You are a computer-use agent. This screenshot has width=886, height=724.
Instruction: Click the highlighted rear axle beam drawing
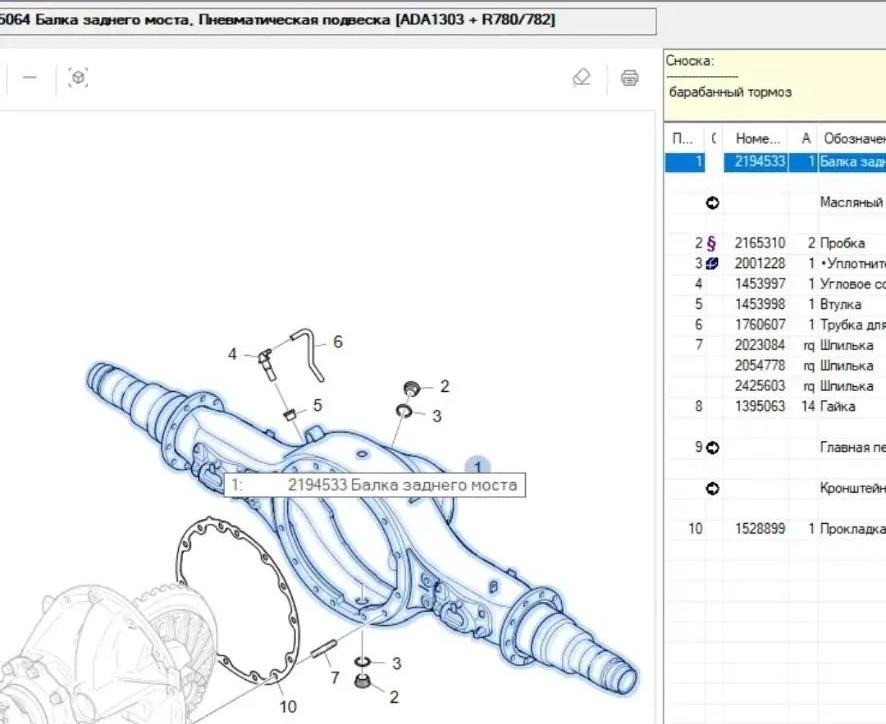(362, 526)
